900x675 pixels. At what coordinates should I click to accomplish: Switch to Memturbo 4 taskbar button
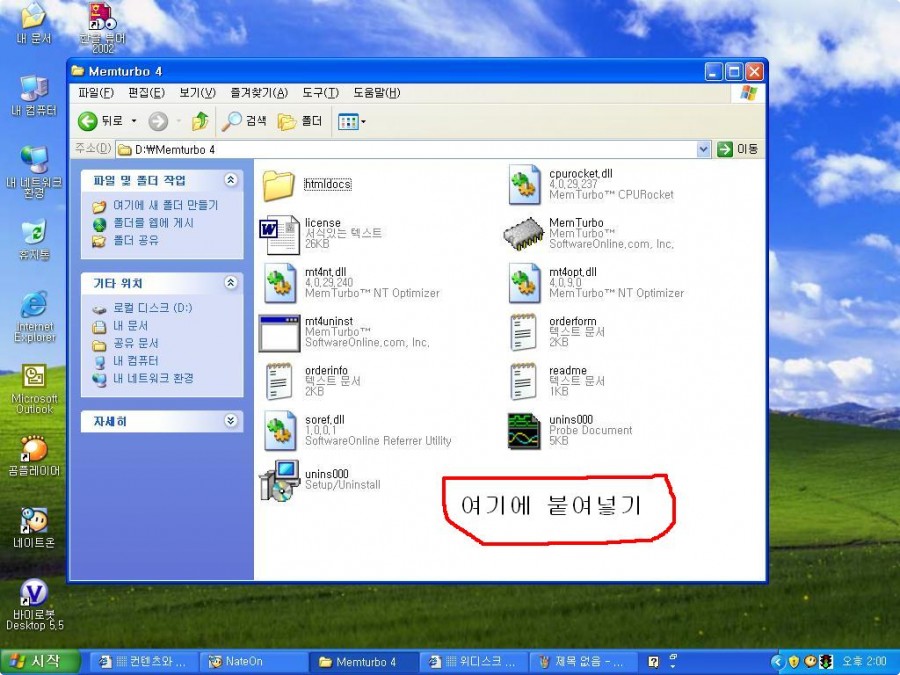[362, 662]
